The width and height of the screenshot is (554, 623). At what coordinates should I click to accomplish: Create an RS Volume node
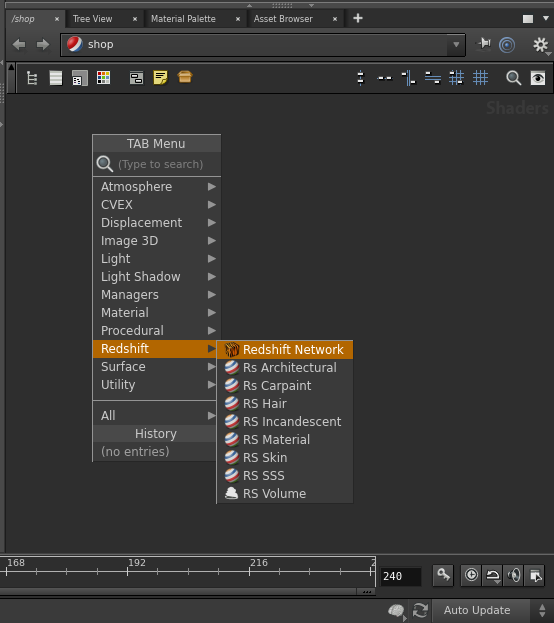coord(285,494)
